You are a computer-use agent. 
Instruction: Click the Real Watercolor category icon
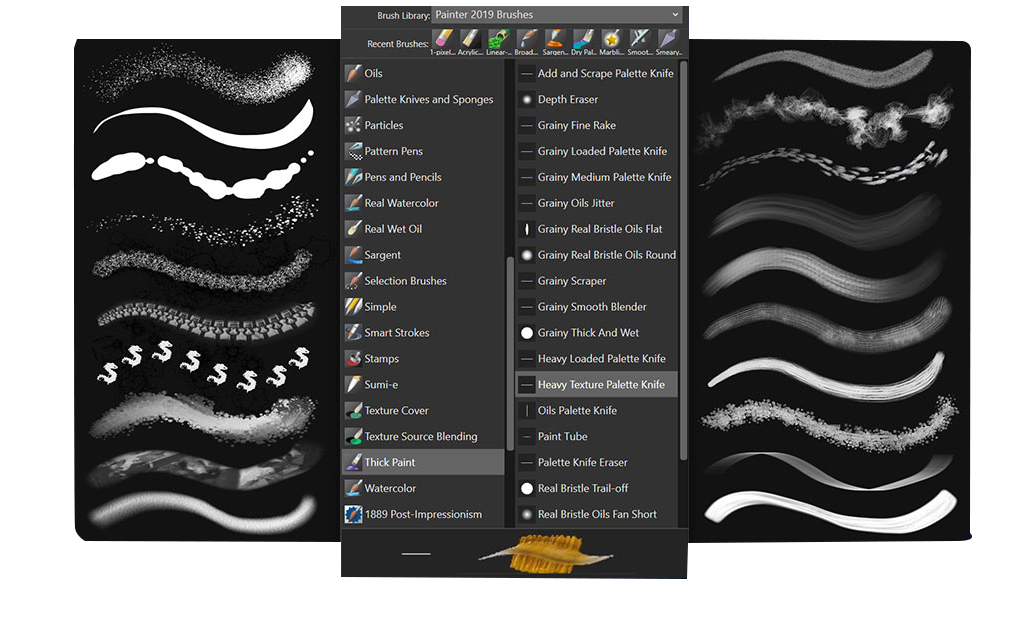353,203
